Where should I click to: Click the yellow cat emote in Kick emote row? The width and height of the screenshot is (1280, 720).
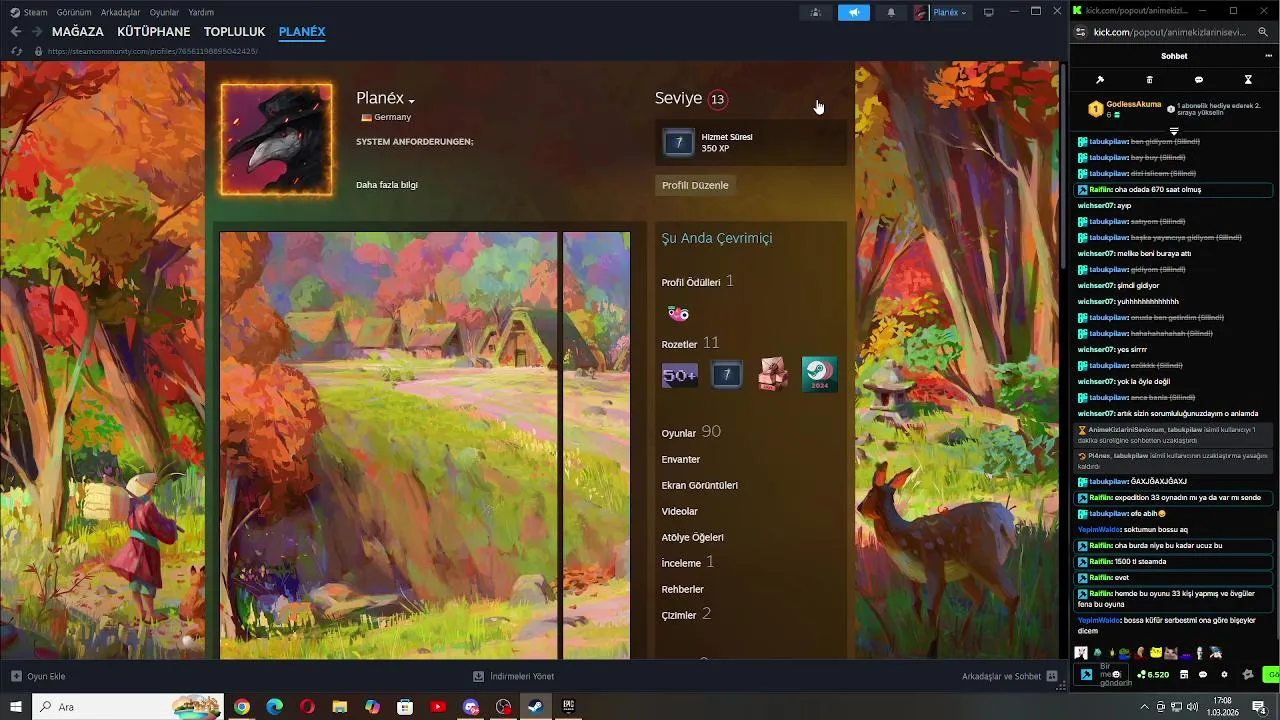coord(1157,653)
